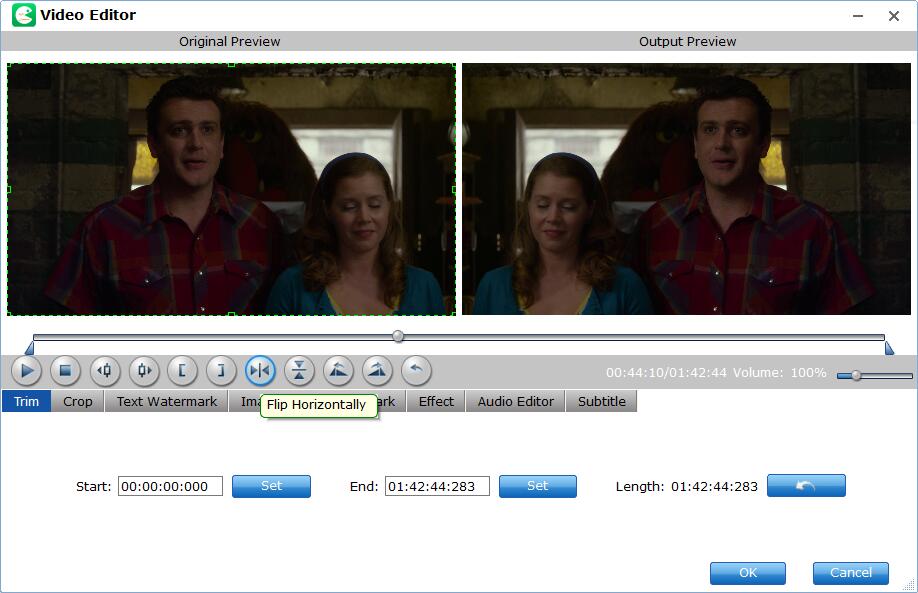Click the volume slider knob
This screenshot has width=918, height=593.
(856, 375)
